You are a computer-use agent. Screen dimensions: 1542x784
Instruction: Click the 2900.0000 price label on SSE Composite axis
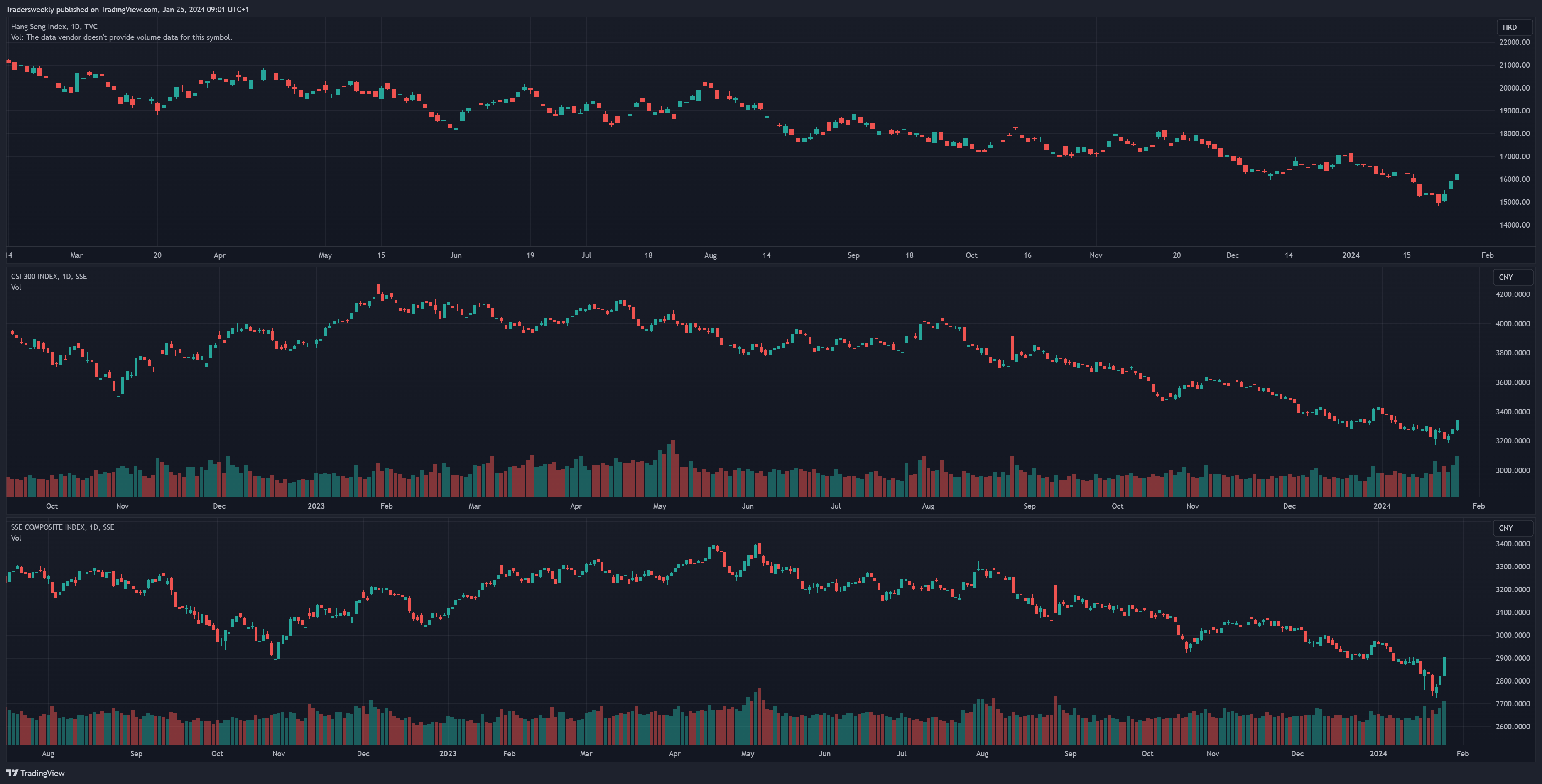coord(1513,658)
